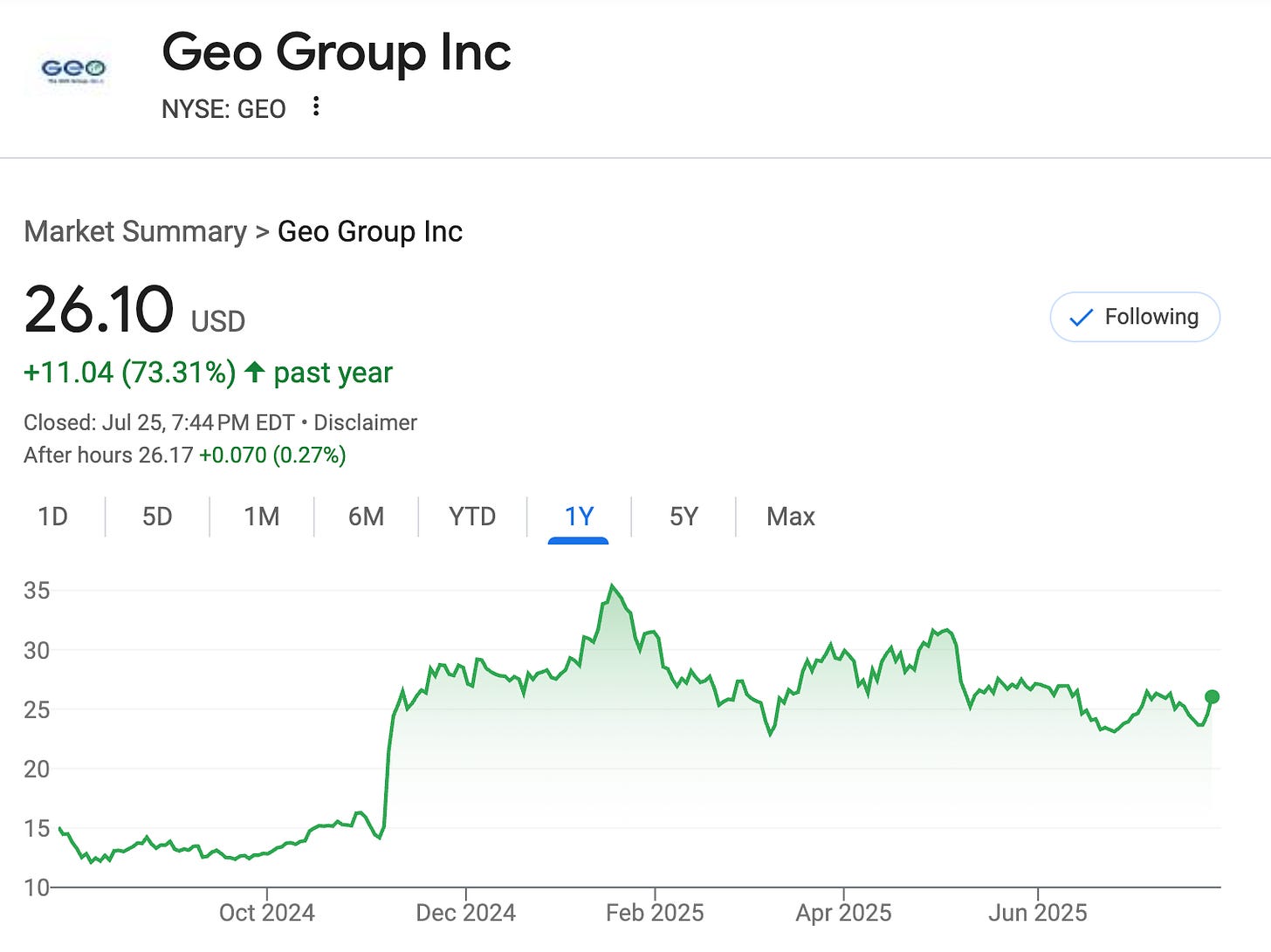Select the 5D time range tab
The width and height of the screenshot is (1271, 952).
[157, 517]
